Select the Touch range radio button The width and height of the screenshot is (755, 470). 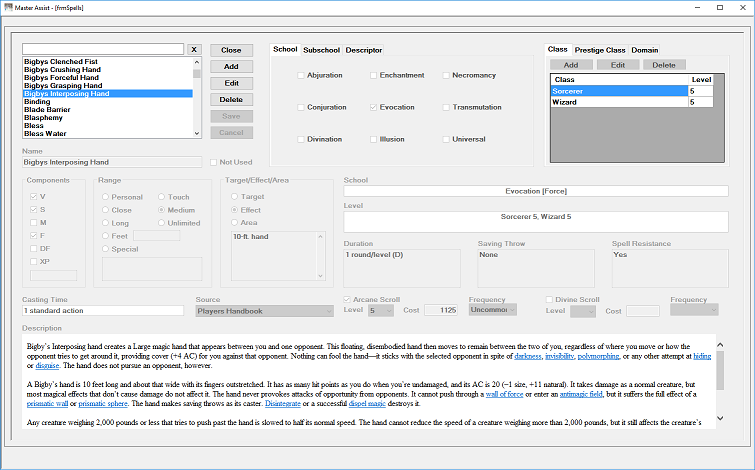click(x=161, y=197)
